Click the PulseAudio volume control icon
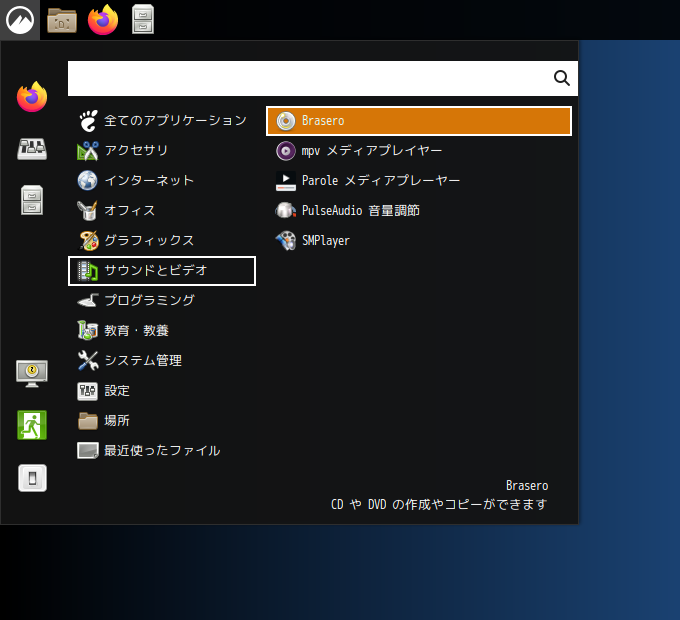 286,211
